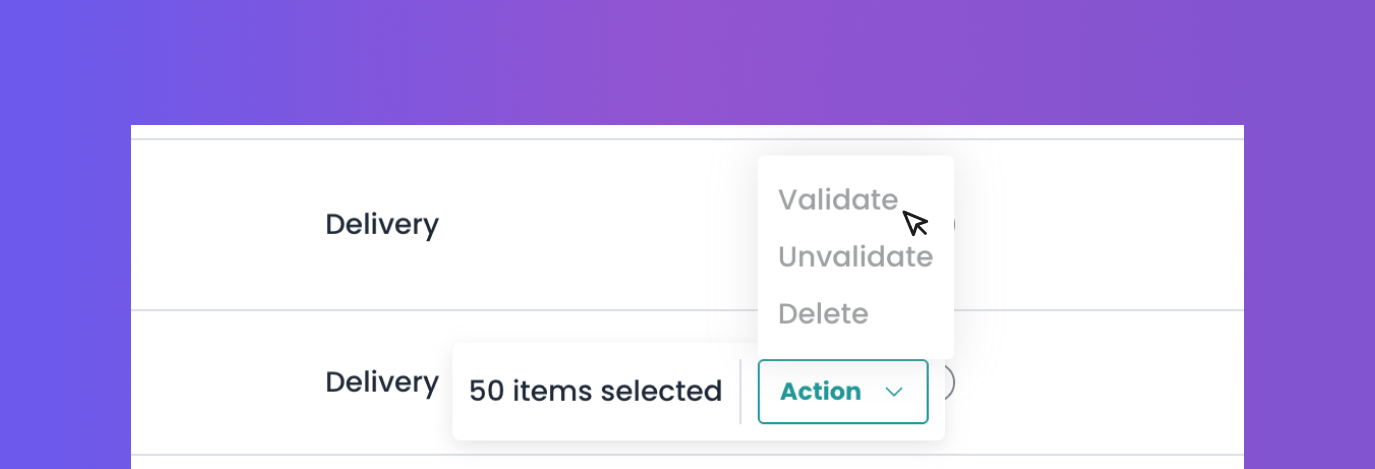The image size is (1375, 469).
Task: Open the Action dropdown button
Action: click(x=843, y=391)
